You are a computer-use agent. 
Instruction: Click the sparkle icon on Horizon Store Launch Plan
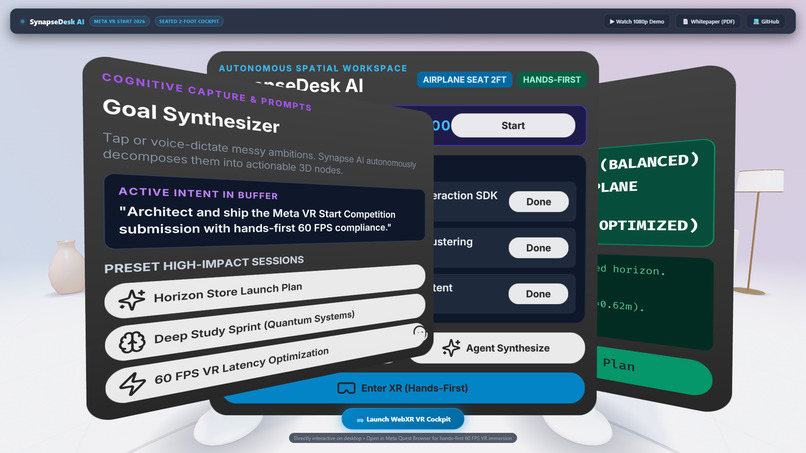132,300
